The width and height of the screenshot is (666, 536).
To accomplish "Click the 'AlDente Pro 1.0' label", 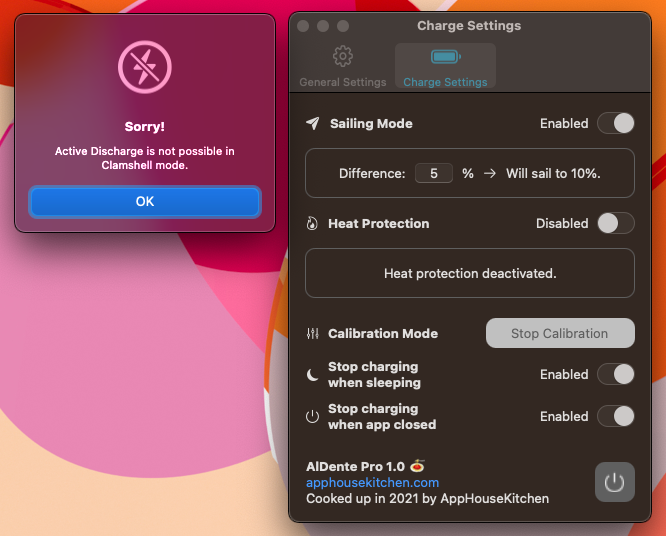I will pos(355,466).
